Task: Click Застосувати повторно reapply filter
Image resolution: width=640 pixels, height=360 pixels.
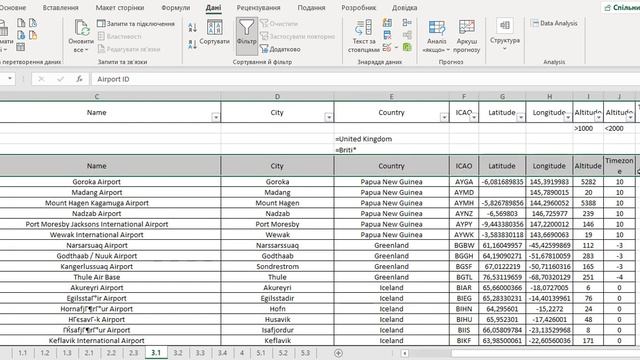Action: pyautogui.click(x=297, y=36)
